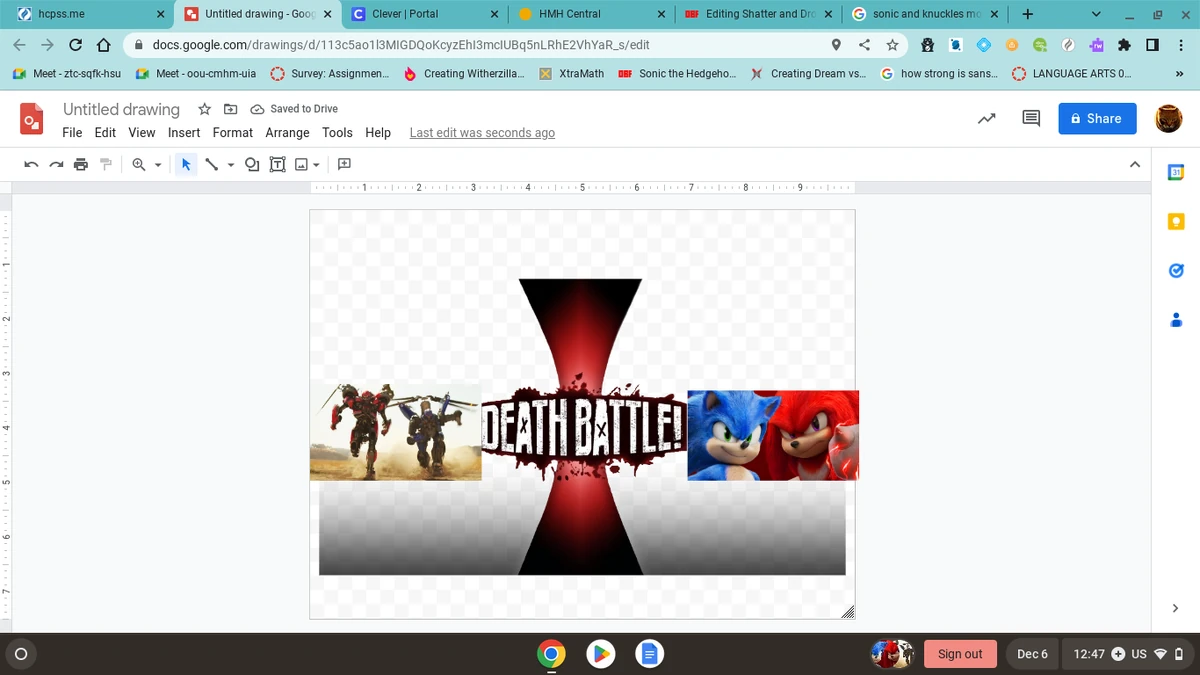Click the Last edit was seconds ago link
Viewport: 1200px width, 675px height.
pos(482,132)
